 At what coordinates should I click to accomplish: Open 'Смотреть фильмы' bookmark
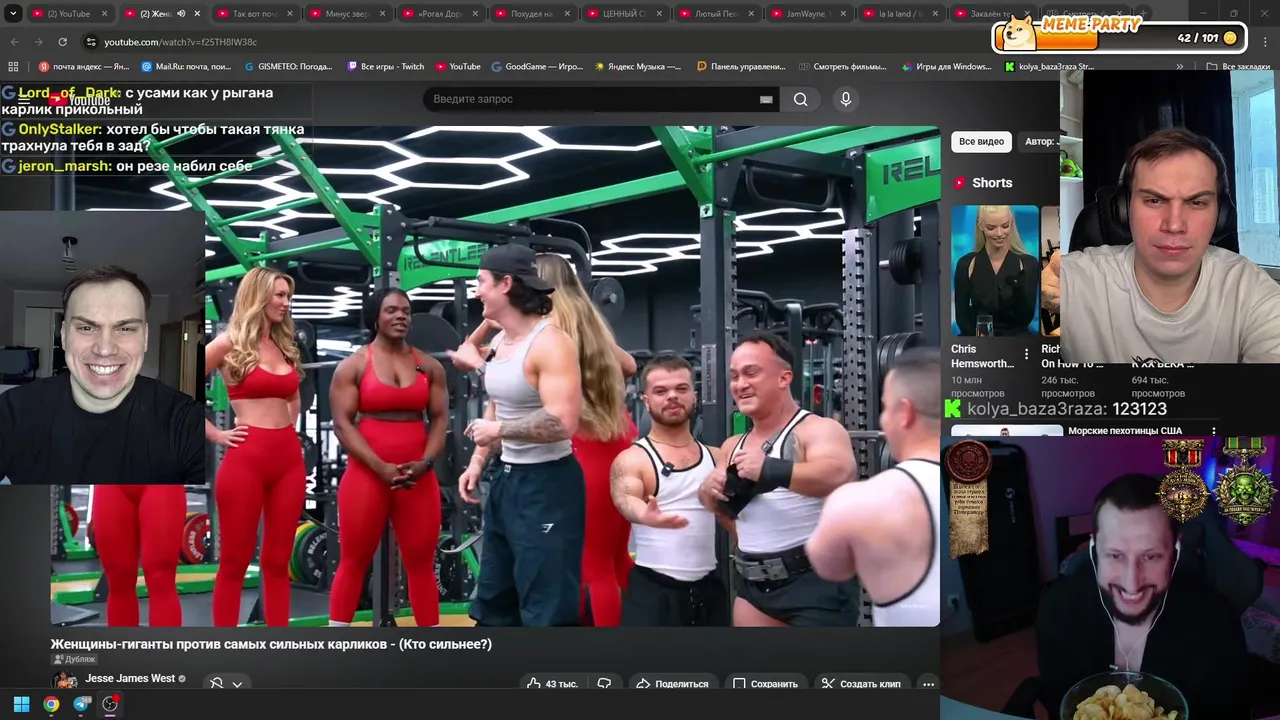(843, 67)
